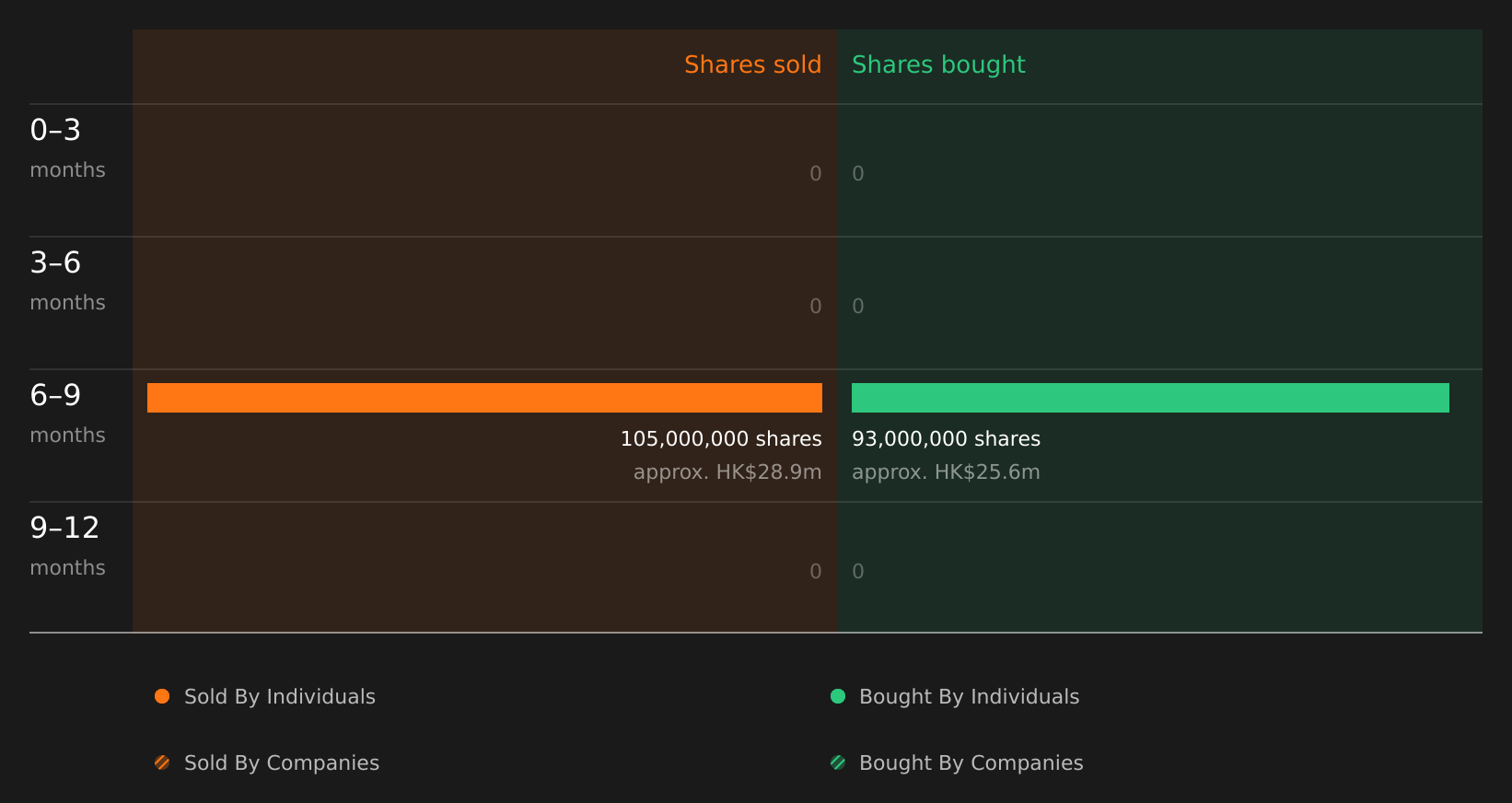Click the bought zero value in 0–3 months row
Screen dimensions: 1512x803
pyautogui.click(x=858, y=174)
